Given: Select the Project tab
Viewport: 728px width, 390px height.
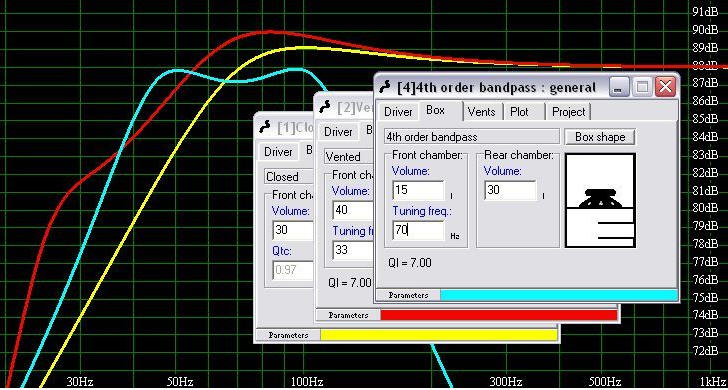Looking at the screenshot, I should 568,112.
